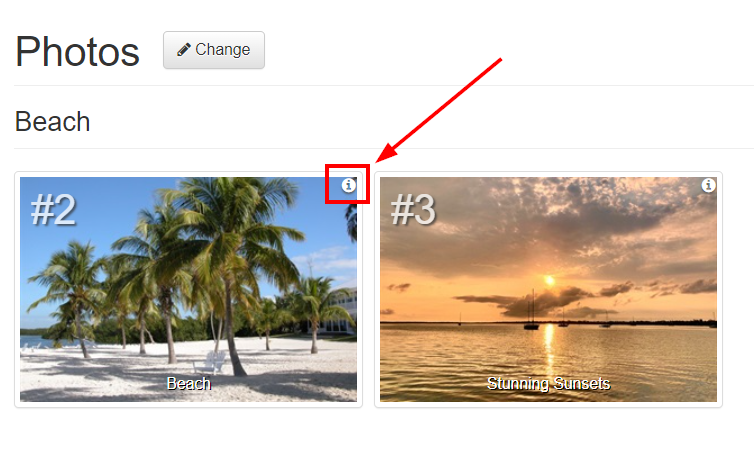Click the info icon on Stunning Sunsets photo

coord(708,185)
